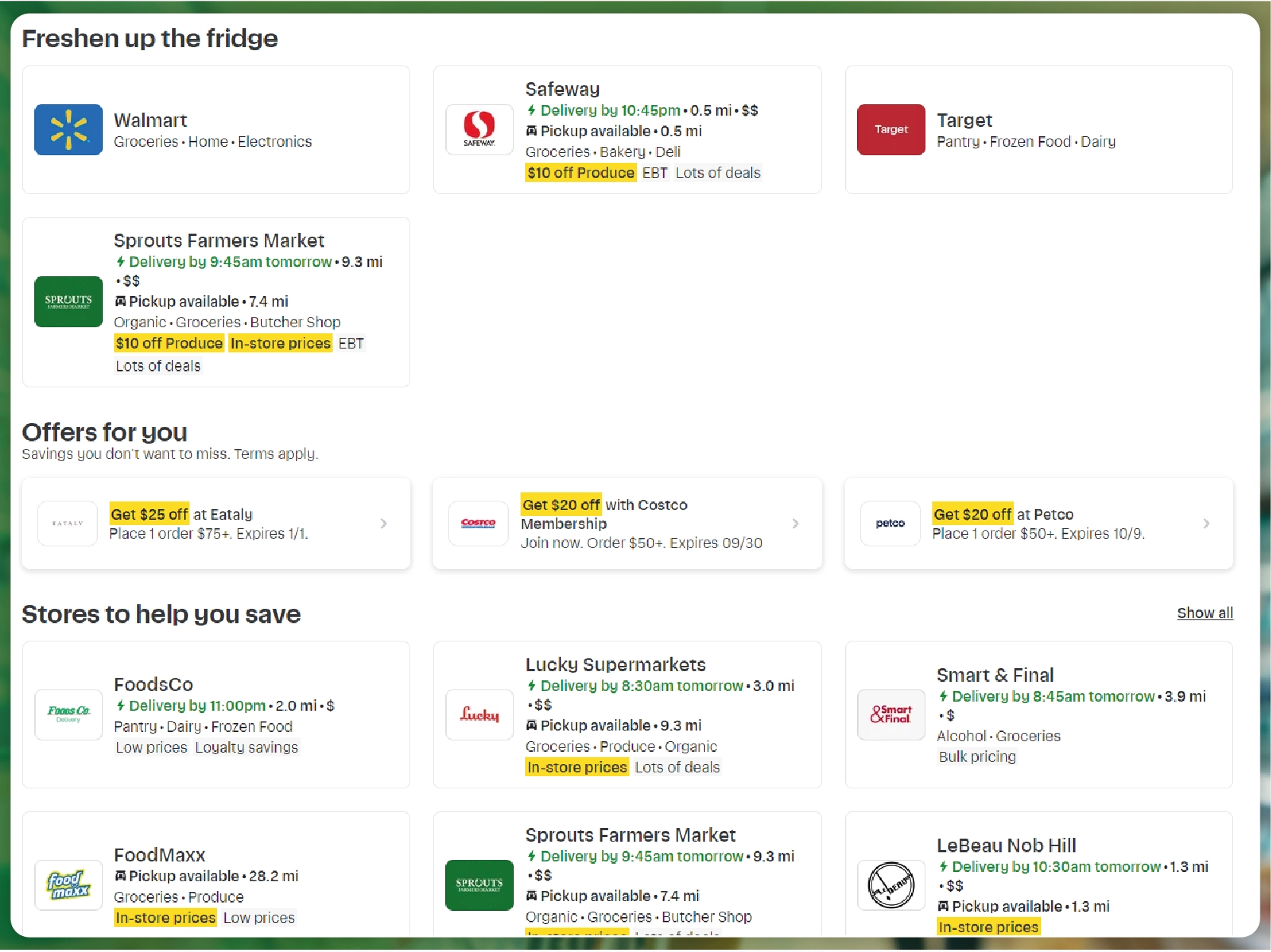Click the FoodMaxx logo icon

(68, 885)
